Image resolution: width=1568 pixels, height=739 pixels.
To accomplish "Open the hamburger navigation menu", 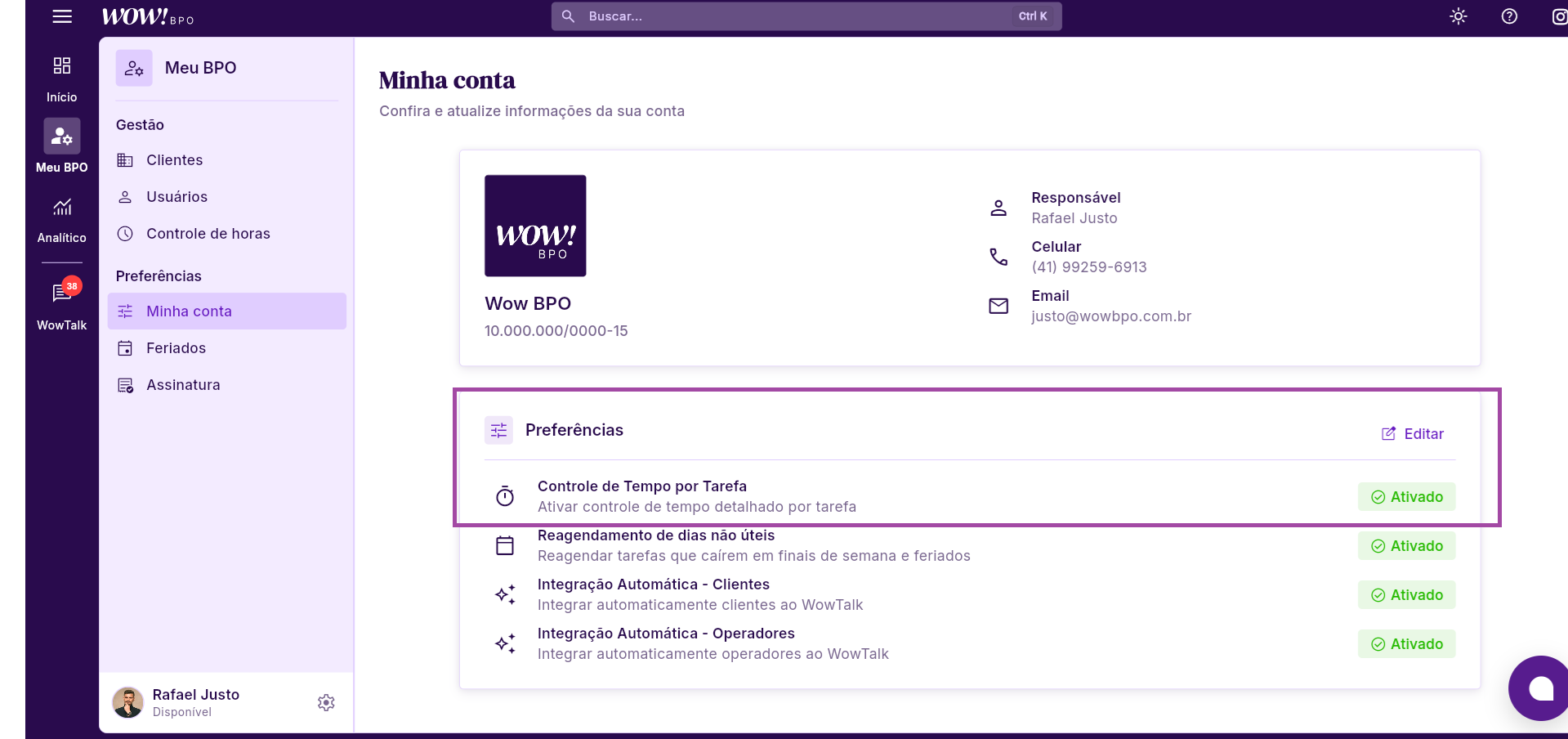I will (62, 16).
